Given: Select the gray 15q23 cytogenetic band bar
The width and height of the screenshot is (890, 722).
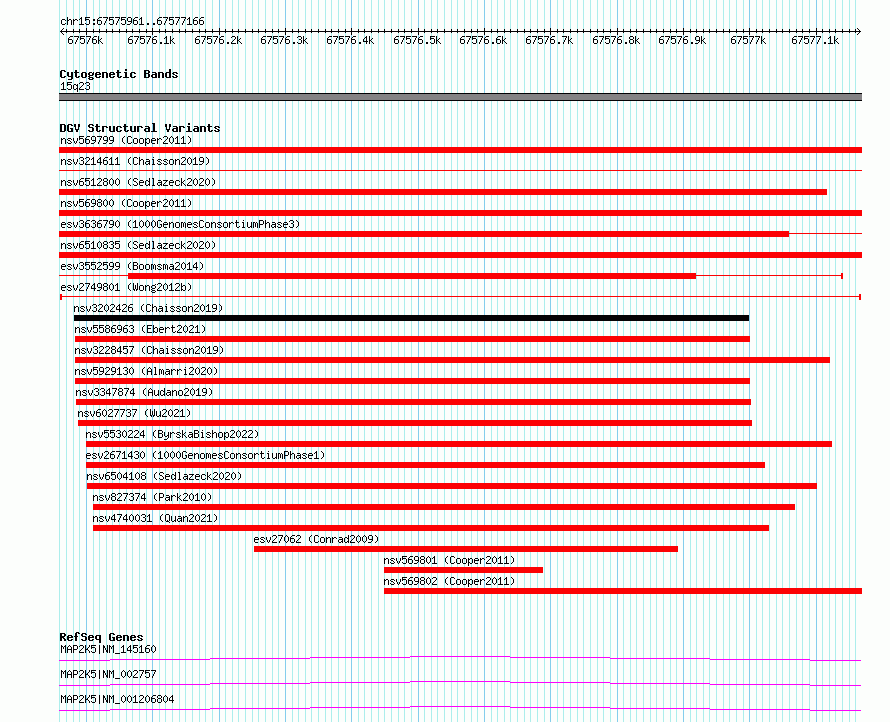Looking at the screenshot, I should (460, 97).
